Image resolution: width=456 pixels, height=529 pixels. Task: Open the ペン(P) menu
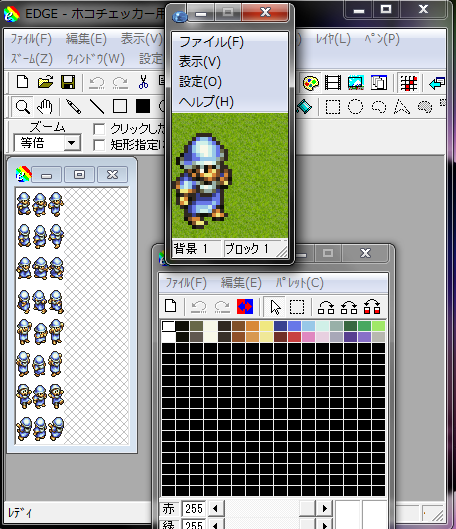382,39
